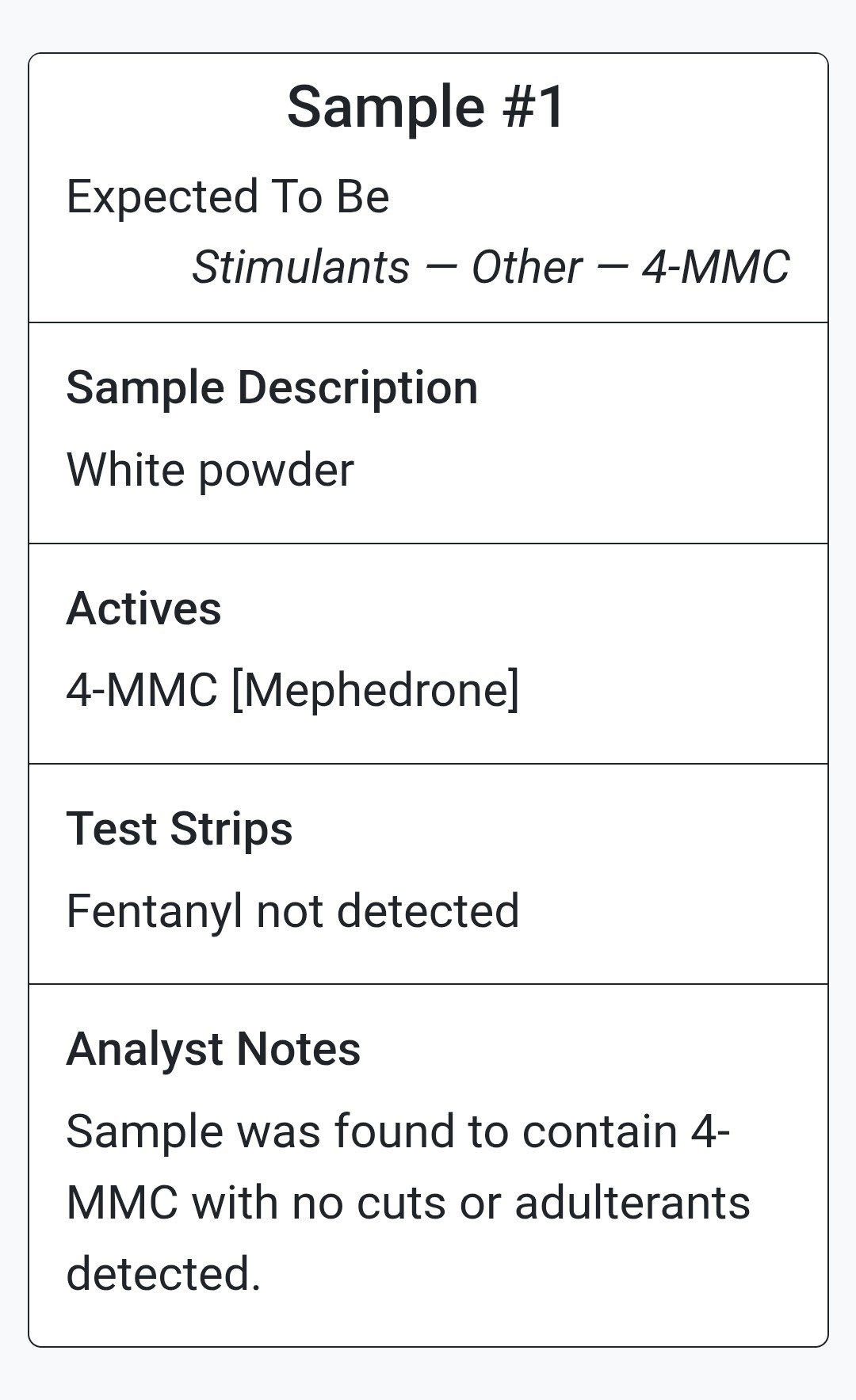Image resolution: width=856 pixels, height=1400 pixels.
Task: Click the word Stimulants in italics
Action: click(300, 266)
